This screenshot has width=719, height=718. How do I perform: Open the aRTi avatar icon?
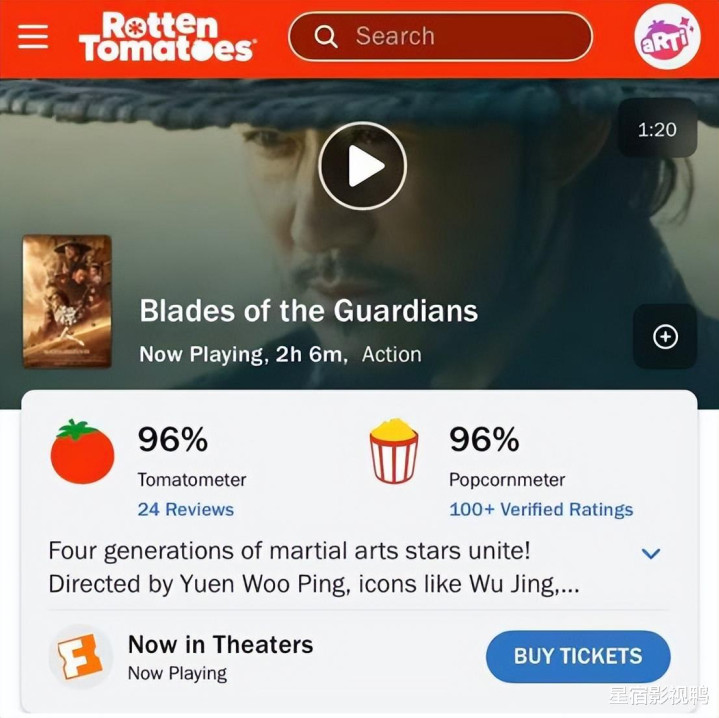tap(661, 37)
